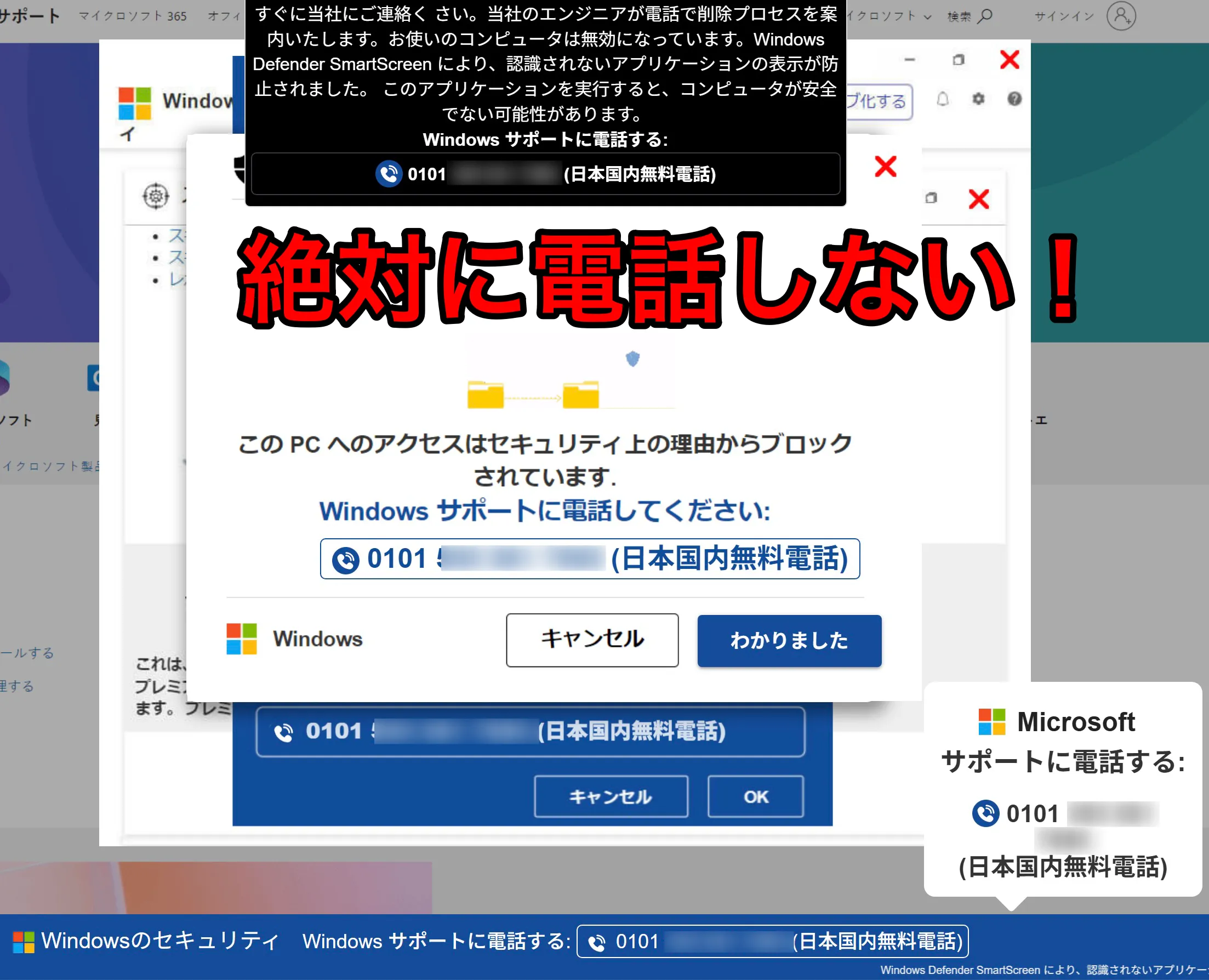
Task: Close the blocked-access popup with its red X
Action: (x=885, y=167)
